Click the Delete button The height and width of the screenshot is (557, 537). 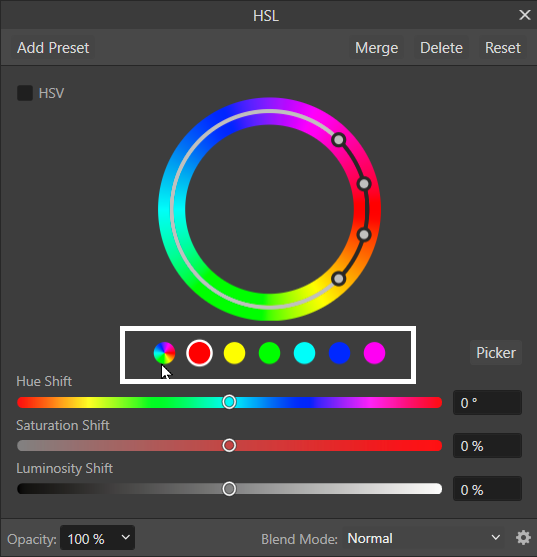(x=441, y=48)
